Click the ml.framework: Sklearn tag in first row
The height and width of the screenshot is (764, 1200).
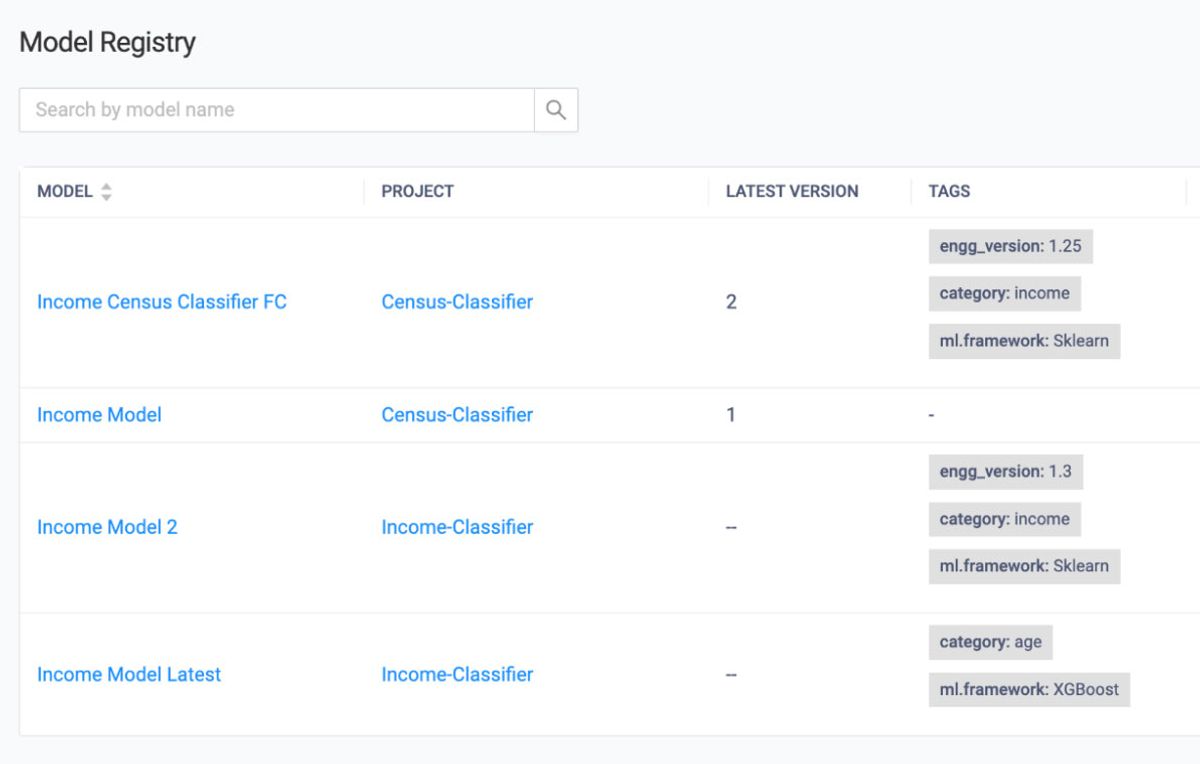[x=1023, y=341]
